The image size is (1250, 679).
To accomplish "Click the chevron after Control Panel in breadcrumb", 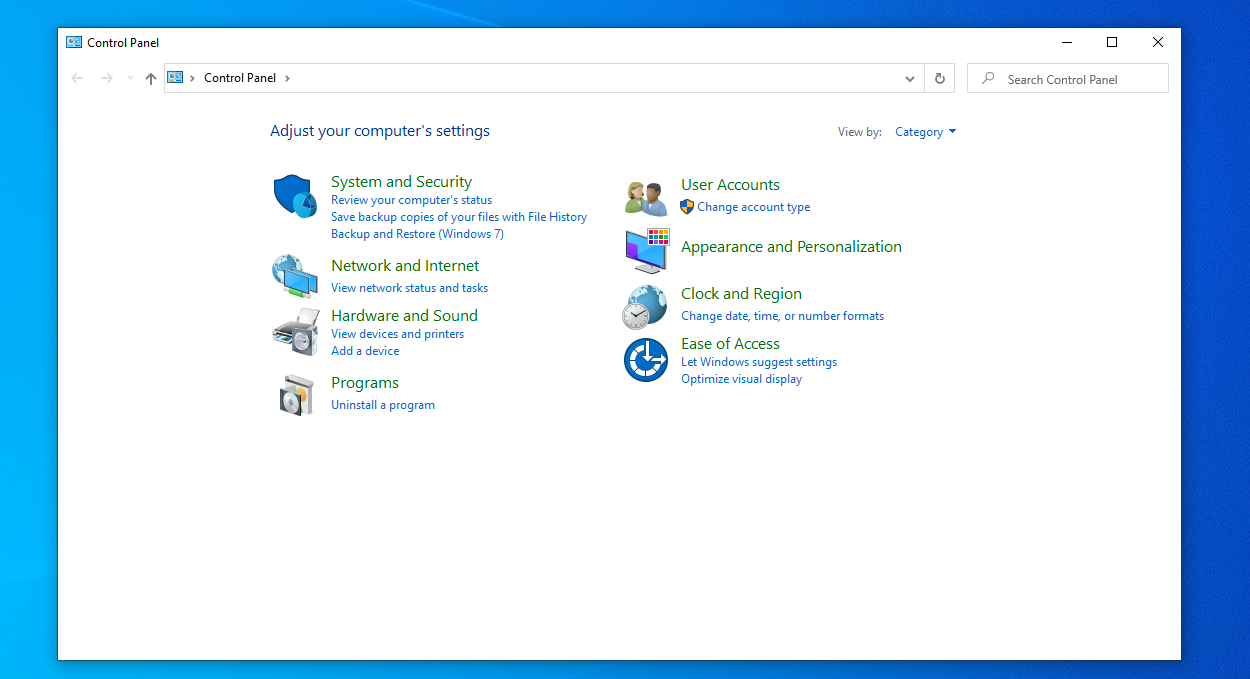I will (287, 77).
